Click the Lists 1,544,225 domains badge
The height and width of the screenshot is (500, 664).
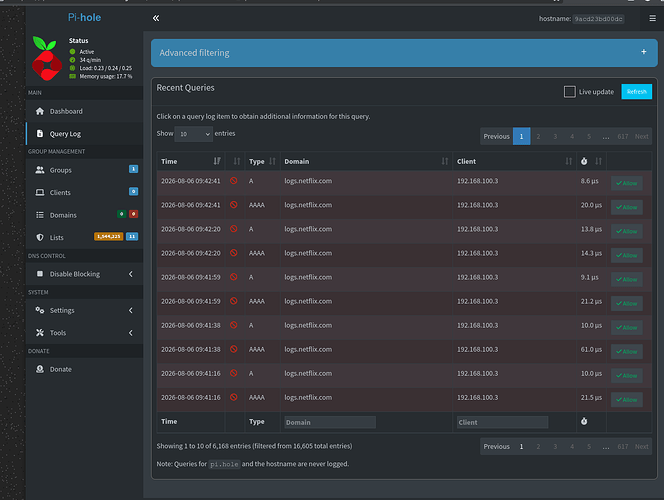[x=108, y=237]
